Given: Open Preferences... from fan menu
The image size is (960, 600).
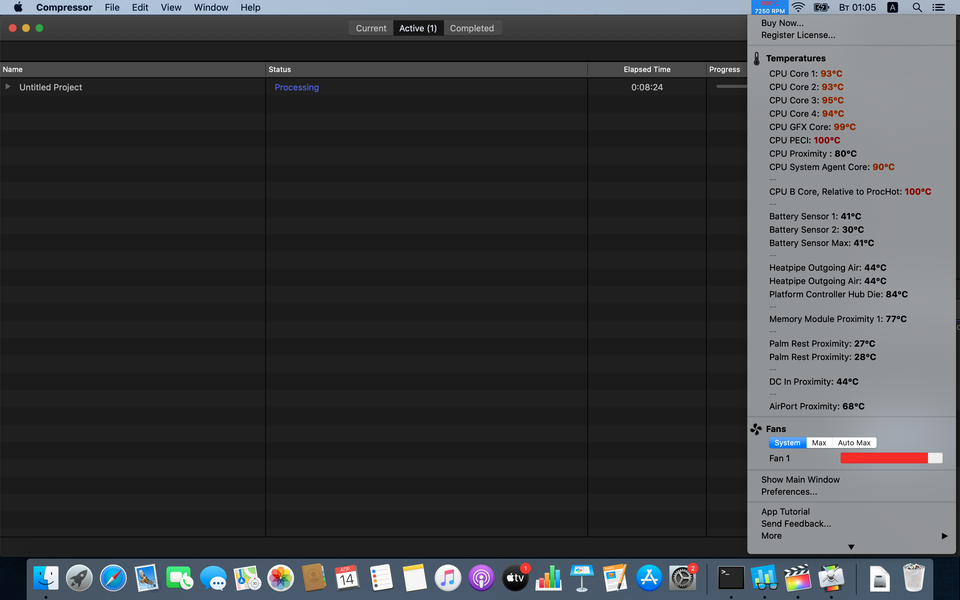Looking at the screenshot, I should click(x=789, y=492).
